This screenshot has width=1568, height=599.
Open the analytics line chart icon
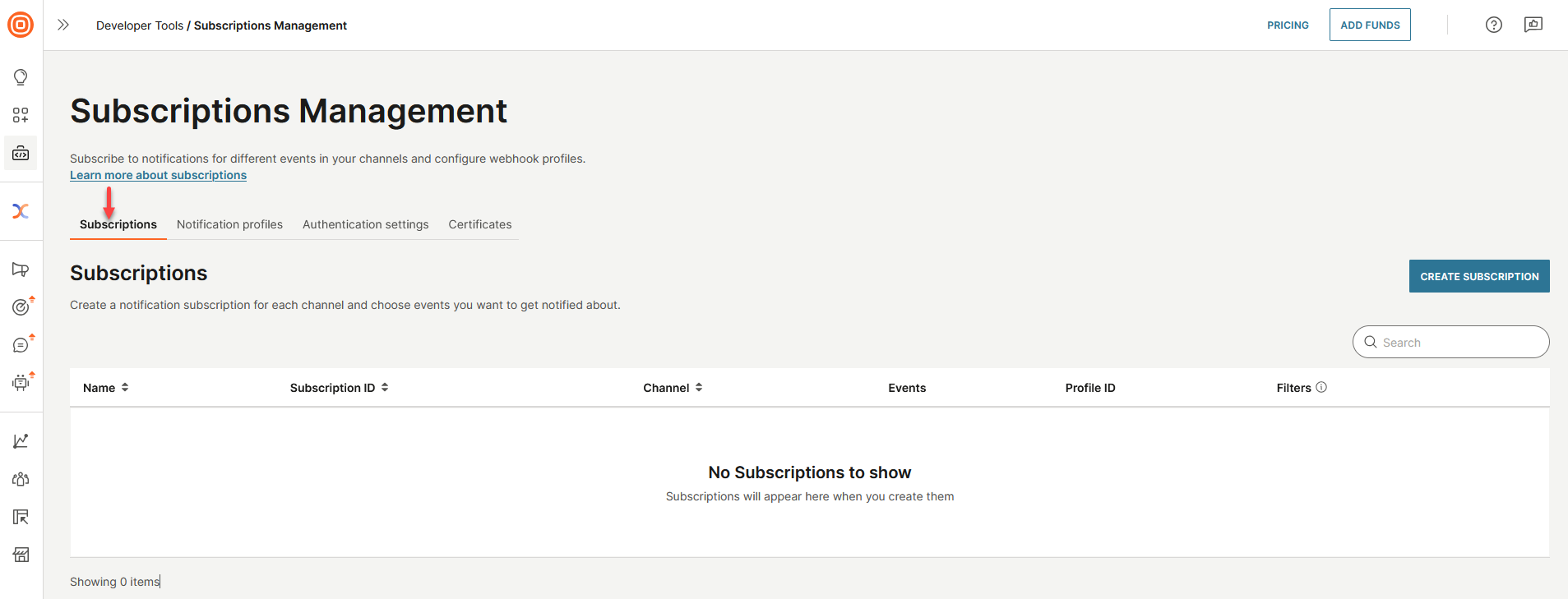point(21,441)
